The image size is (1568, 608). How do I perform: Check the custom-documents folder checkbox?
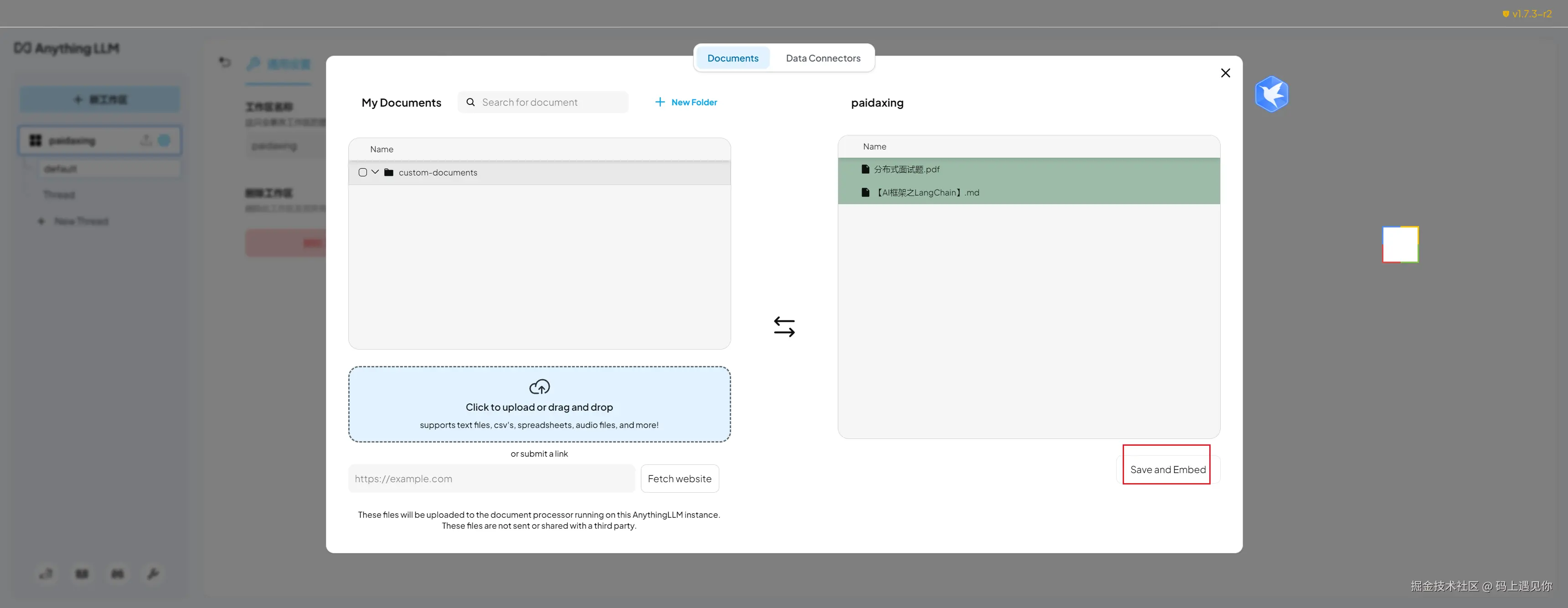(363, 172)
